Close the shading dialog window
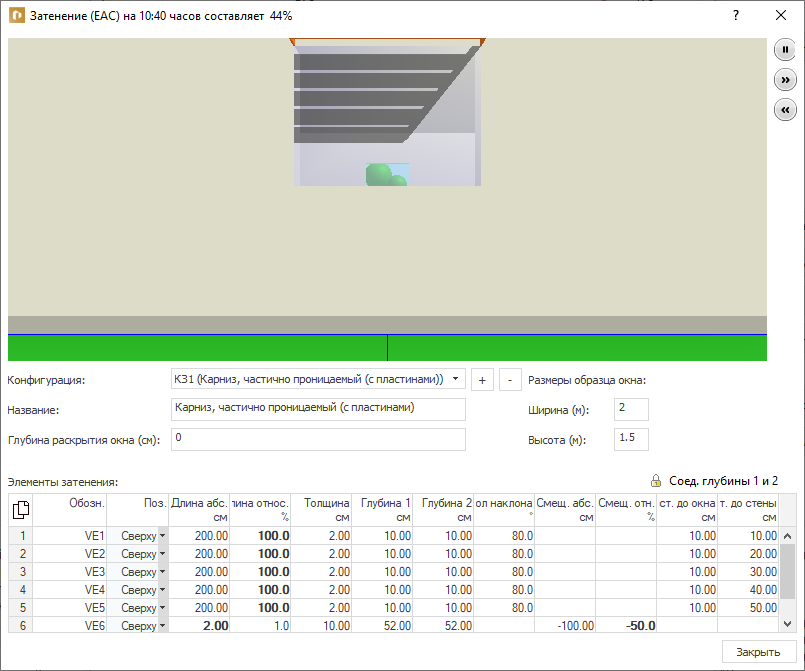 tap(780, 15)
